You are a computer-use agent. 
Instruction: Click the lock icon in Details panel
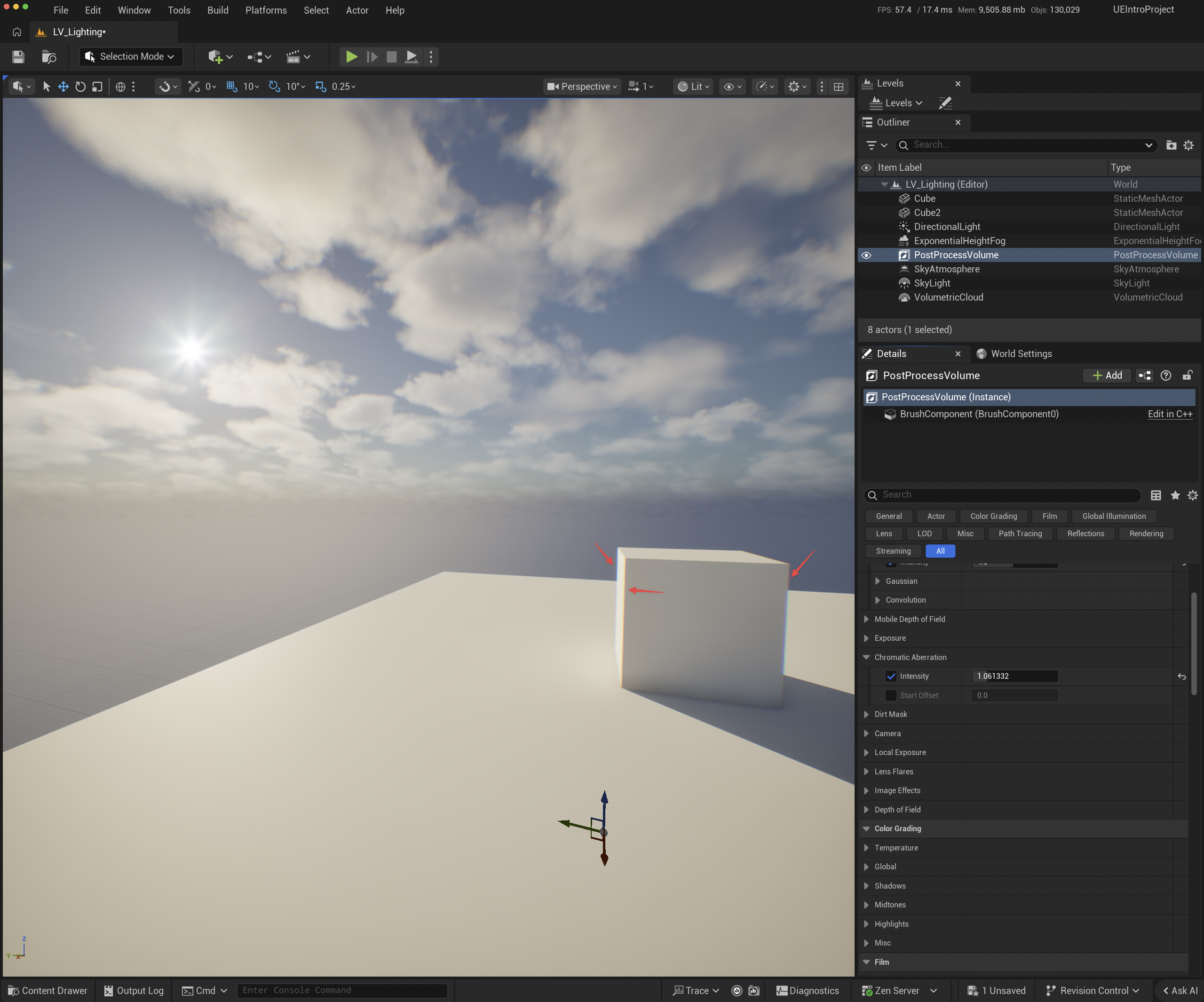coord(1188,376)
